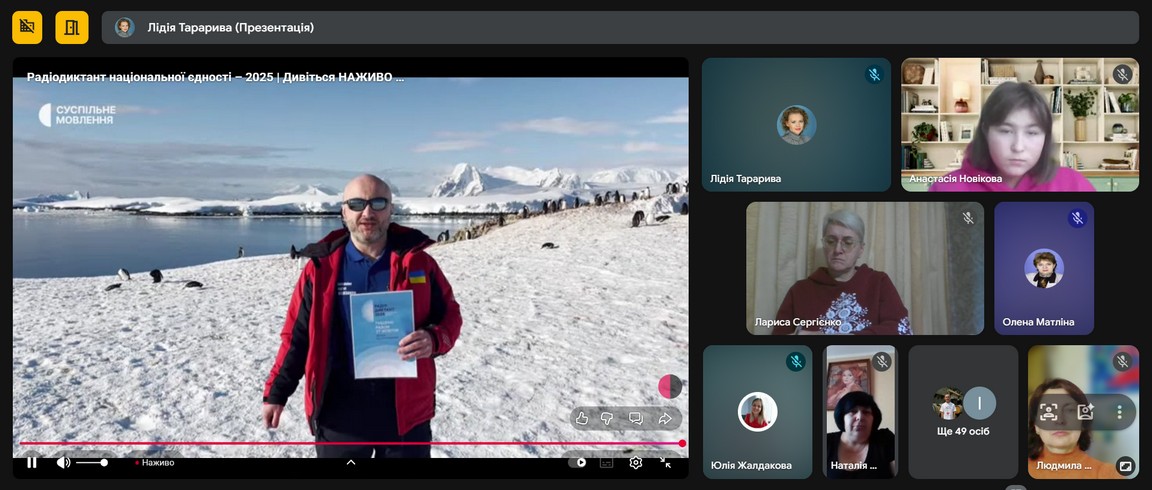Toggle subtitles button in video player
The height and width of the screenshot is (490, 1152).
coord(606,462)
